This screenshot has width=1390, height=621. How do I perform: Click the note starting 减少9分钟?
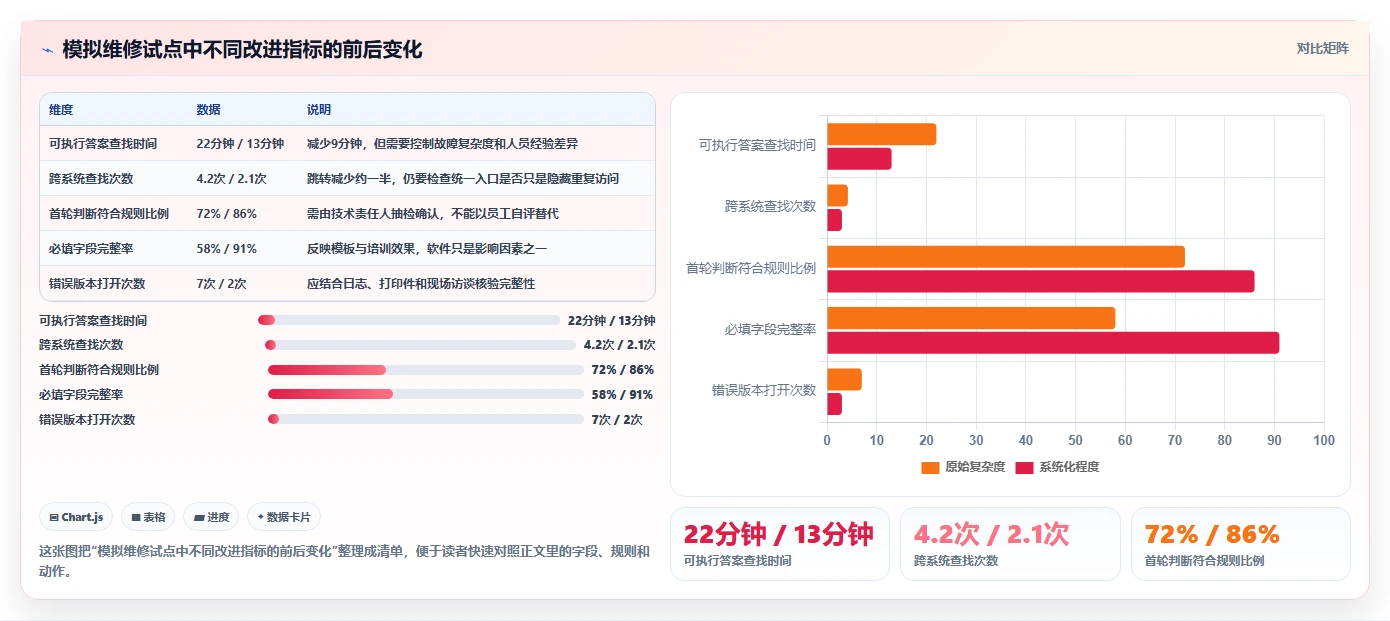click(442, 144)
